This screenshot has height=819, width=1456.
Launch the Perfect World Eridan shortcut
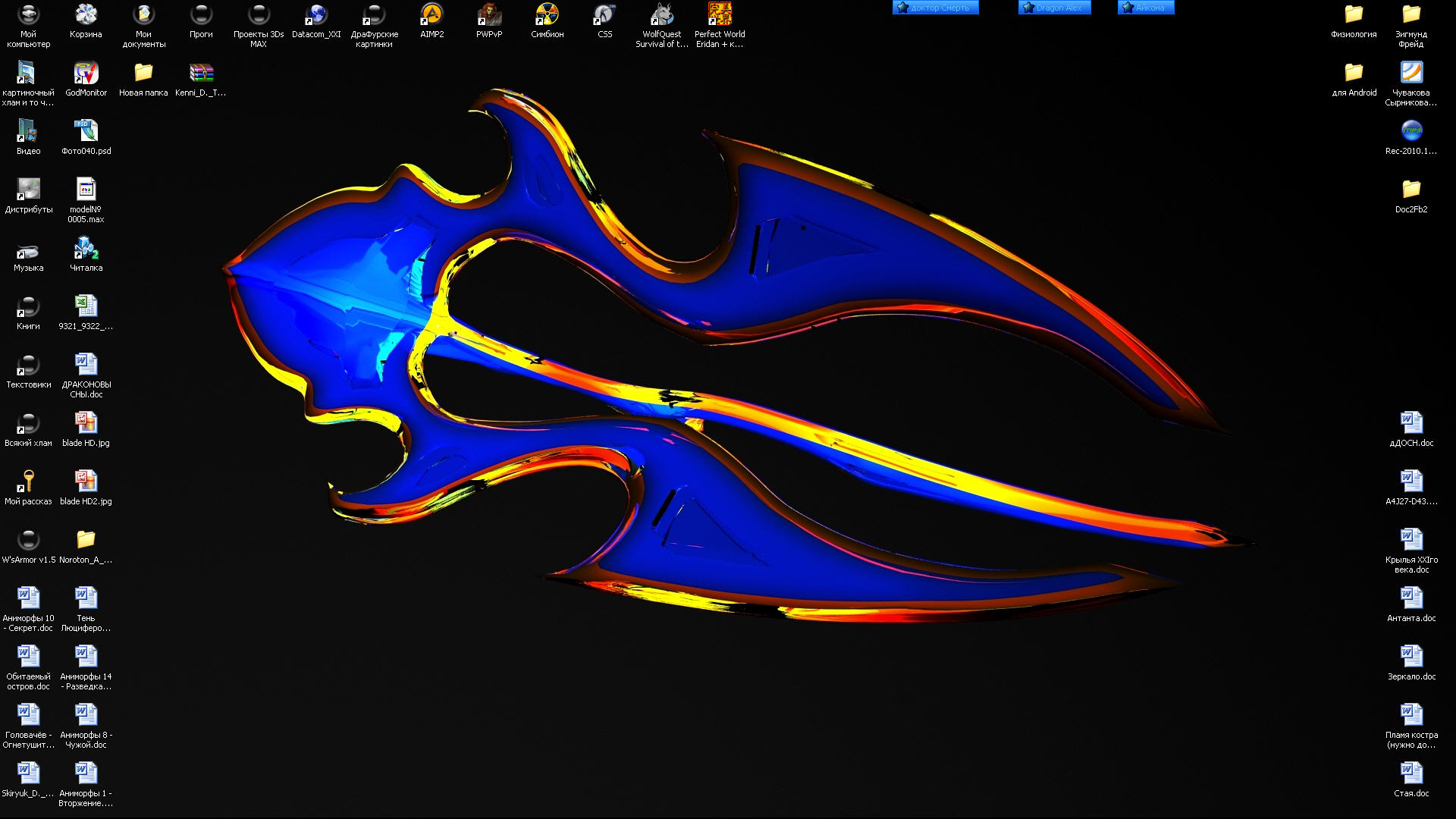720,15
